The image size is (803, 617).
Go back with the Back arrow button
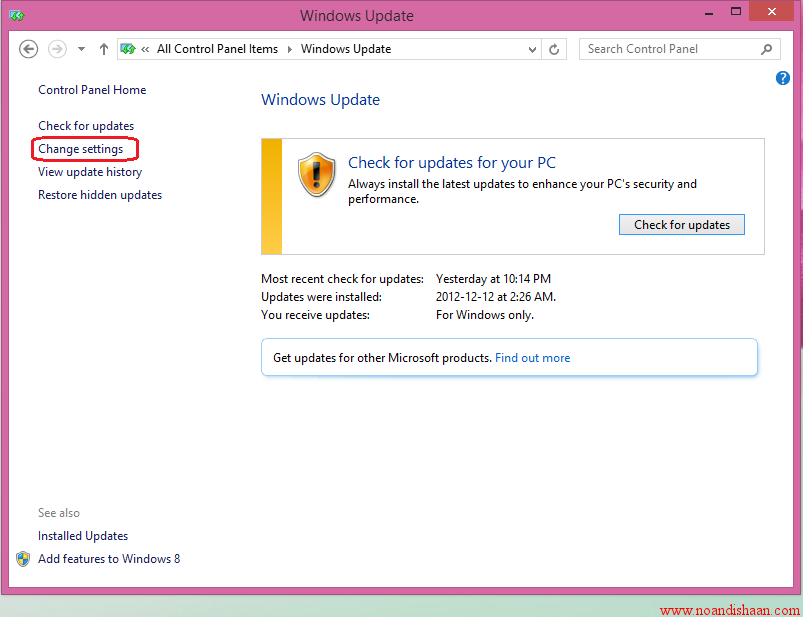tap(29, 49)
